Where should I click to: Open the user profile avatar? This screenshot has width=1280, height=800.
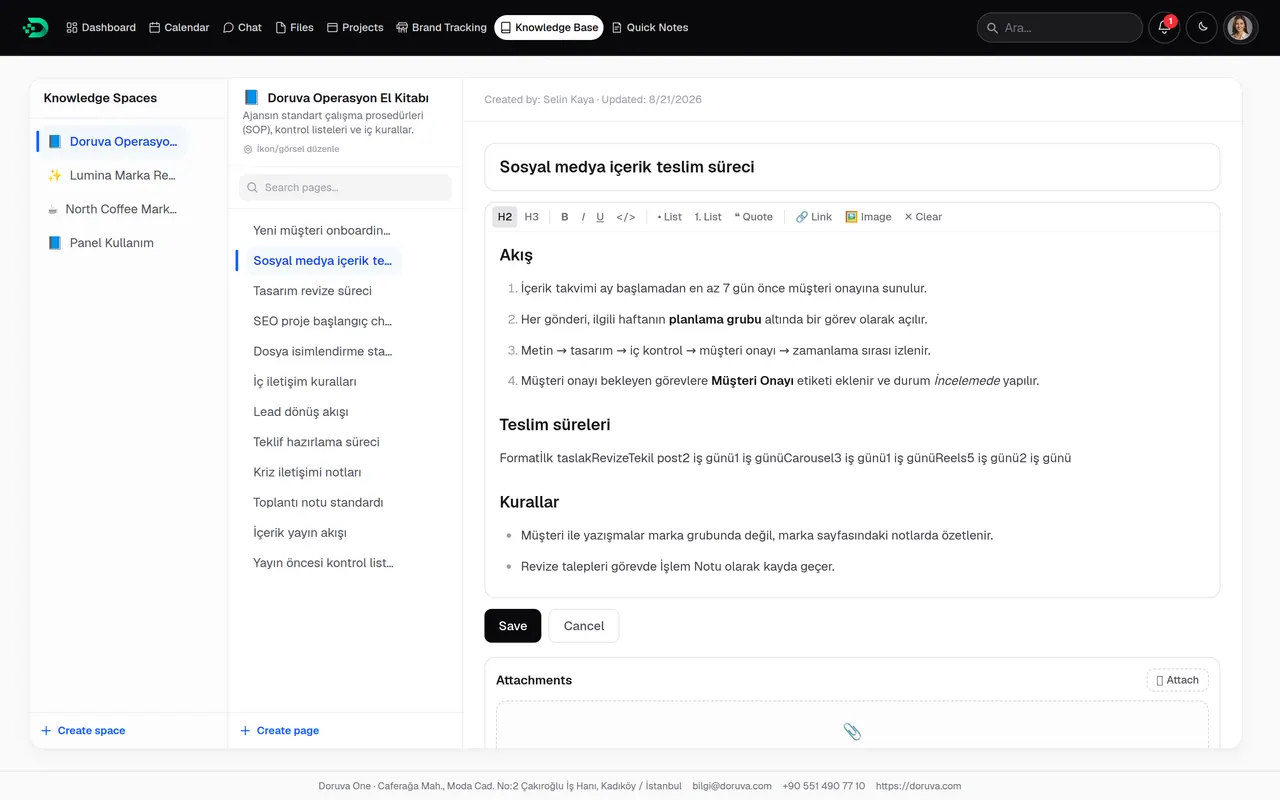tap(1240, 27)
